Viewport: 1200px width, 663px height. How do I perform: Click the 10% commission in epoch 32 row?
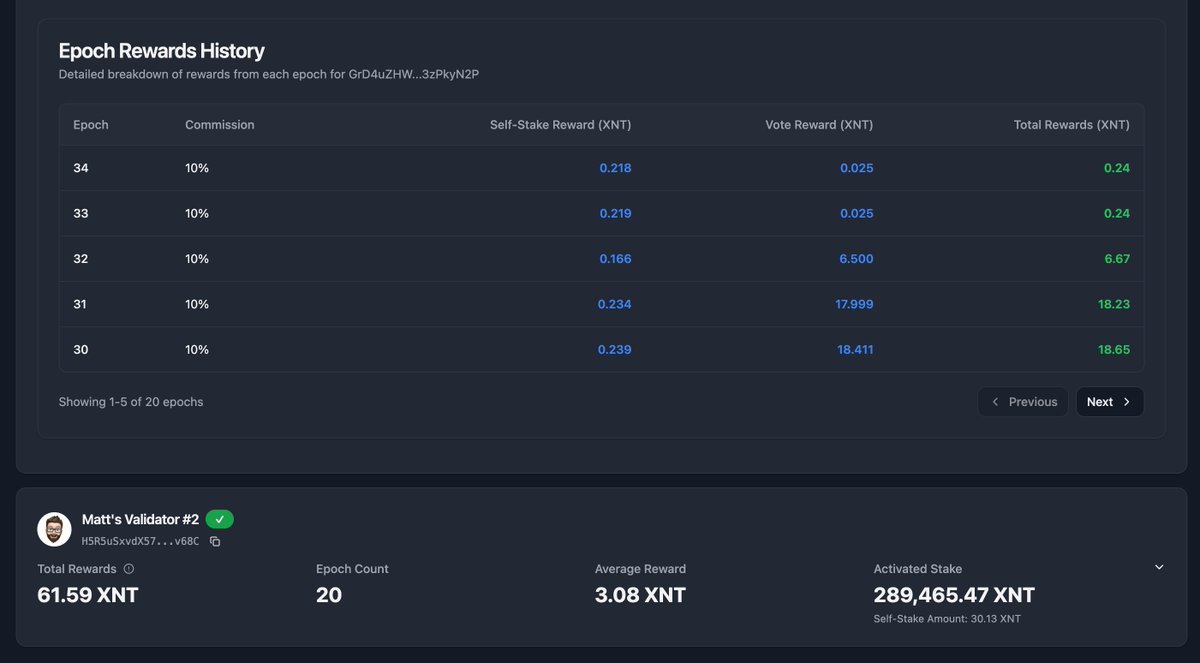coord(197,259)
